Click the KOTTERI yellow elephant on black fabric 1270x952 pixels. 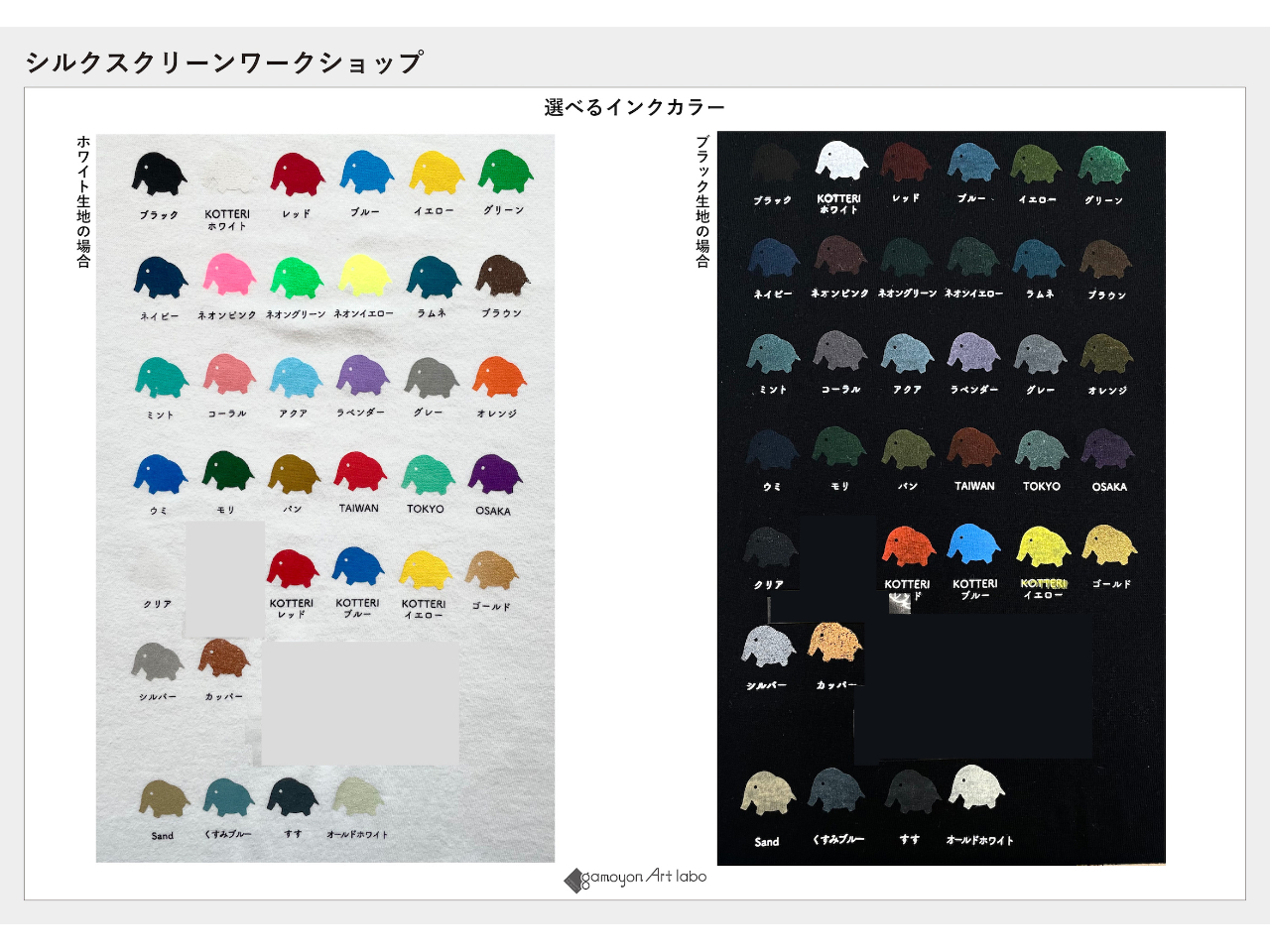pos(1043,546)
